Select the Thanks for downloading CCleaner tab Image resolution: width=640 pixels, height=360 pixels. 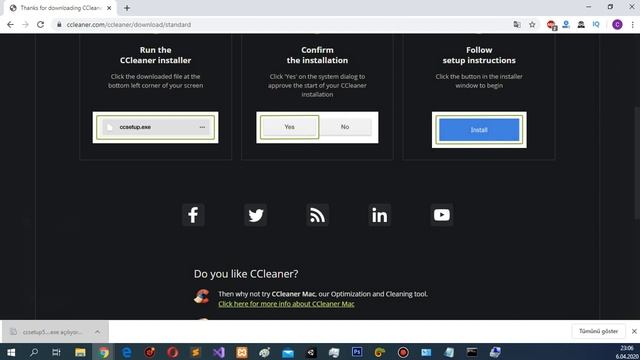point(60,8)
